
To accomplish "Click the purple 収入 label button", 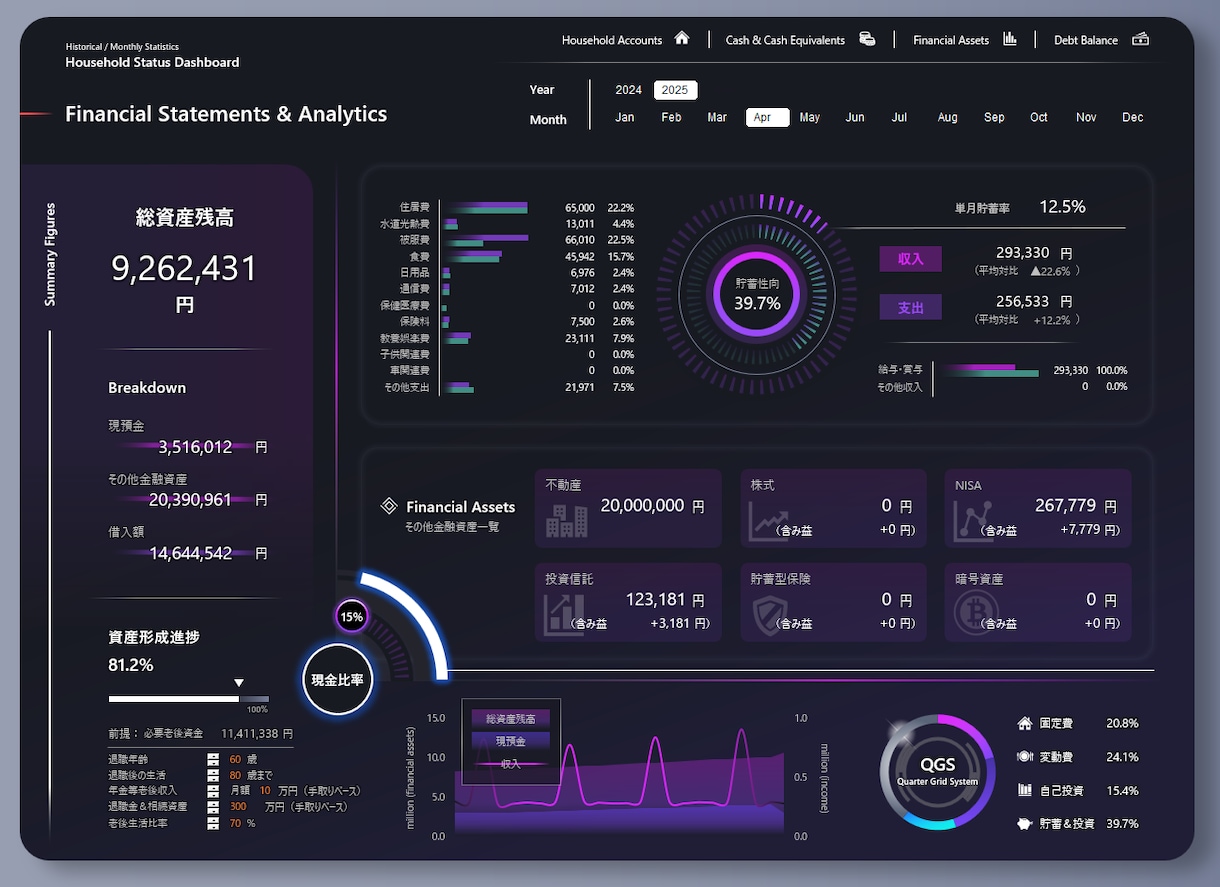I will 911,259.
